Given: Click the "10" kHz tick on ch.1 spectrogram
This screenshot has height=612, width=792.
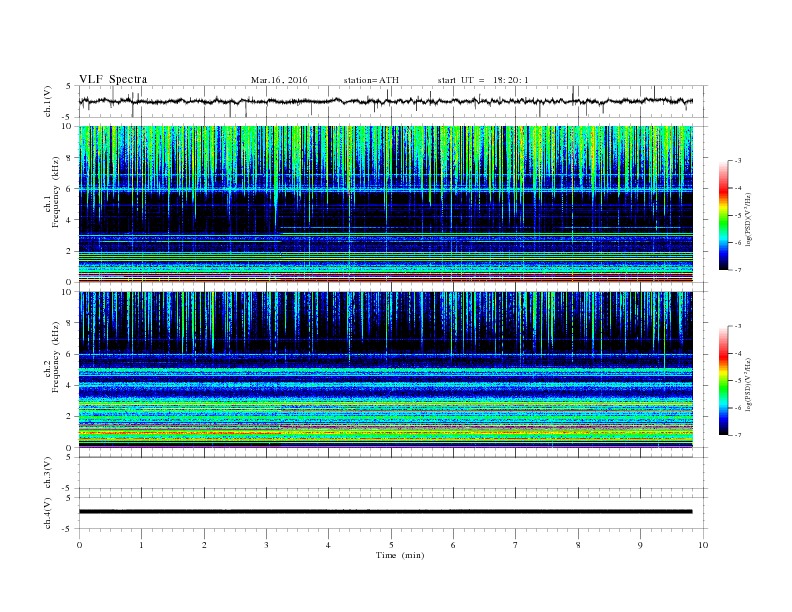Looking at the screenshot, I should (x=67, y=126).
